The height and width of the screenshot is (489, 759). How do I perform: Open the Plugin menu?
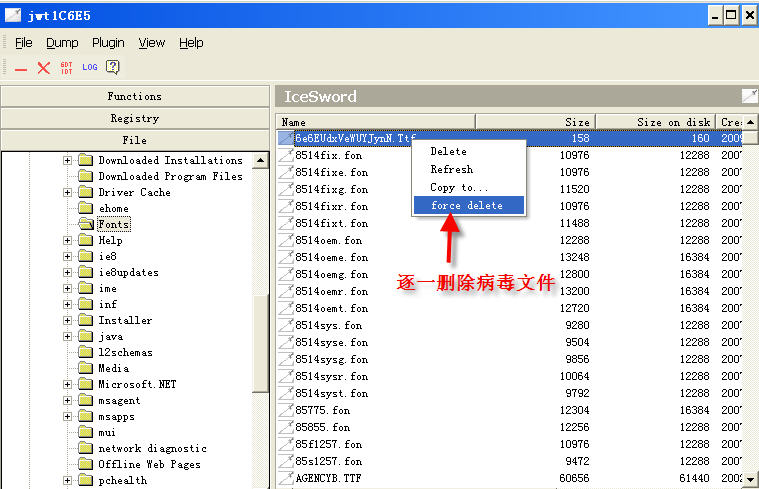(x=108, y=43)
